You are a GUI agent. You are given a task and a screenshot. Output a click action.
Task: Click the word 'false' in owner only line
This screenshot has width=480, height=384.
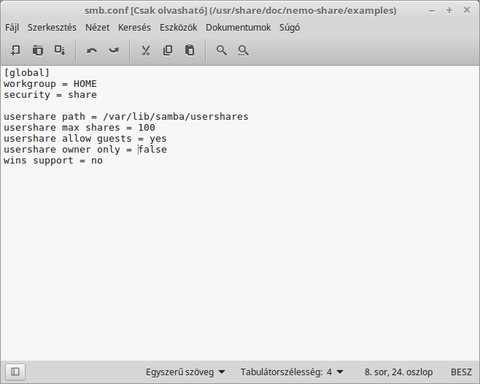coord(153,150)
